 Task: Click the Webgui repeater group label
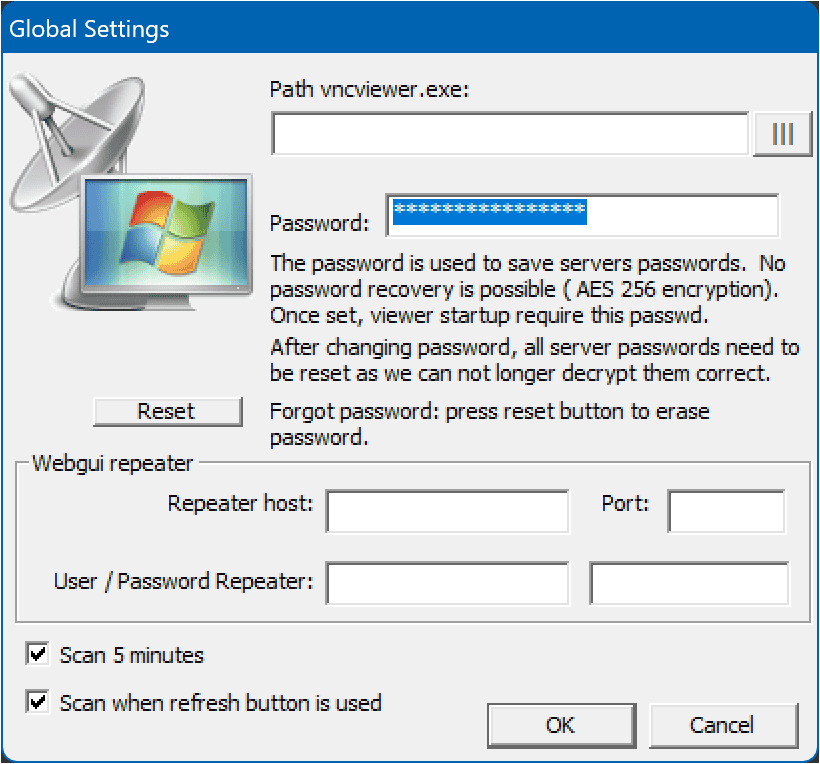point(113,463)
